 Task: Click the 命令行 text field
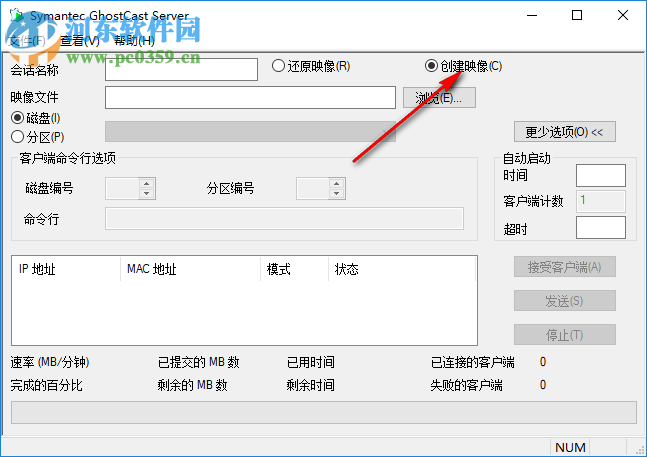click(284, 219)
